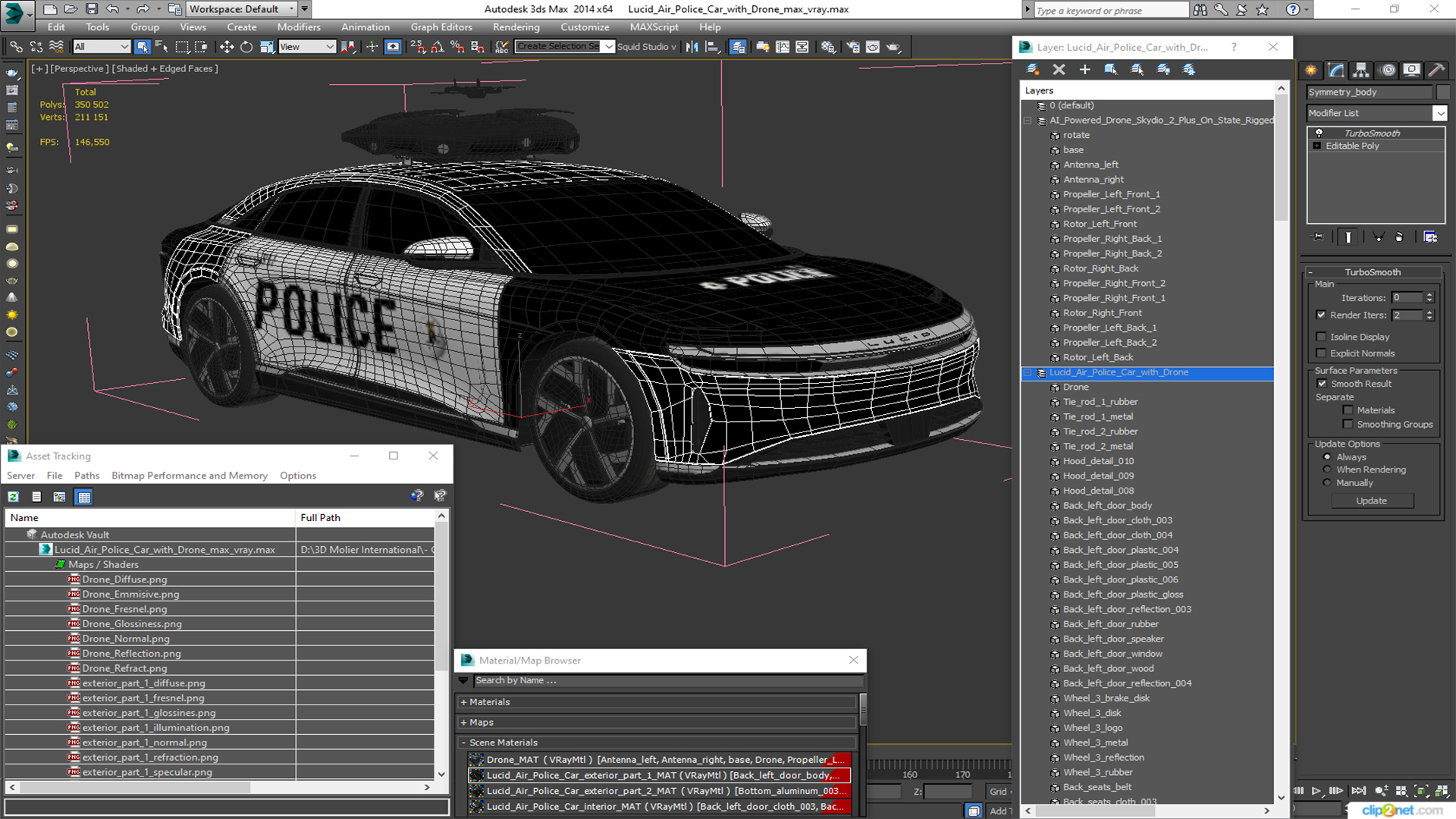
Task: Toggle the Smooth Result checkbox
Action: (1323, 384)
